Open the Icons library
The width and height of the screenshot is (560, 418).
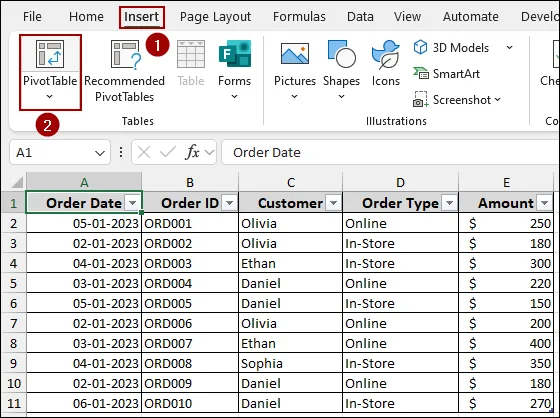tap(386, 64)
